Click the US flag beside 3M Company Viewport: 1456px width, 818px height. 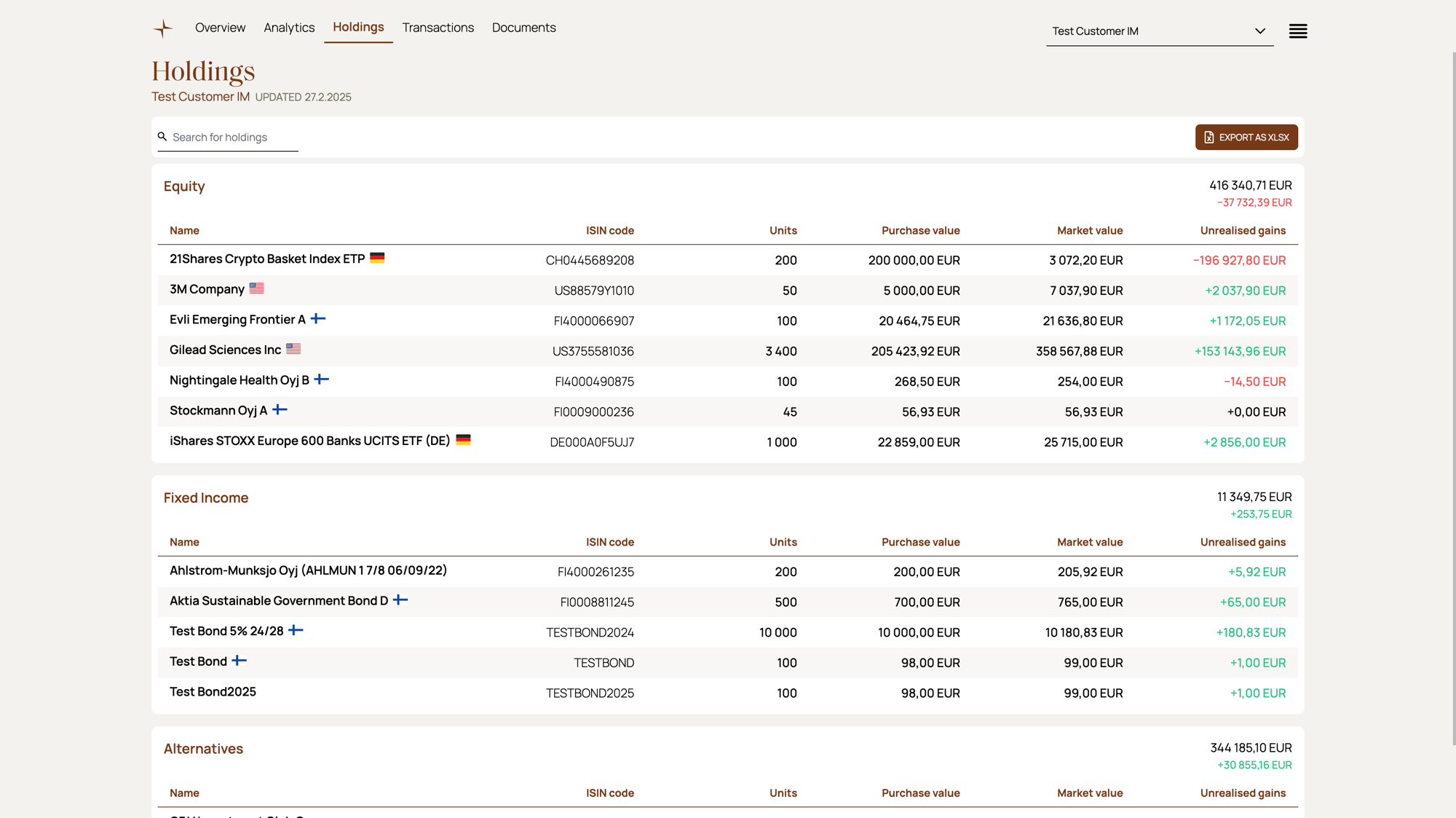[256, 288]
